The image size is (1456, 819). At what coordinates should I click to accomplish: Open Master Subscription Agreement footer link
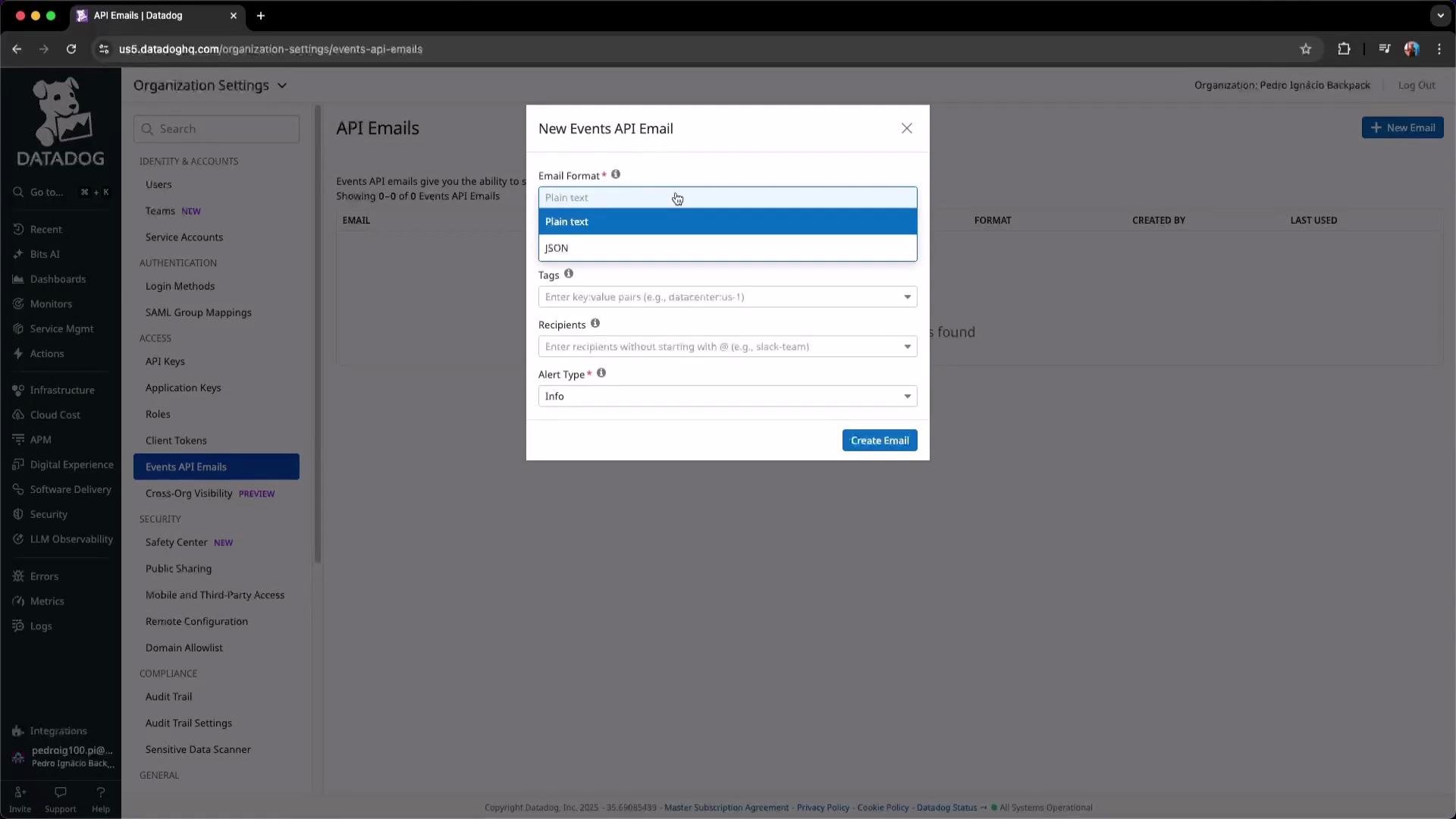pyautogui.click(x=726, y=808)
